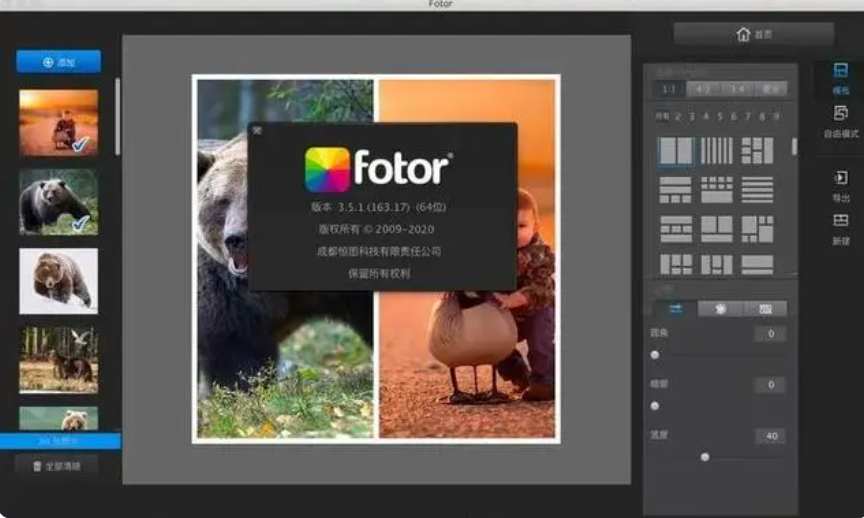Click the second slider handle below round-corner
The height and width of the screenshot is (518, 864).
(655, 406)
